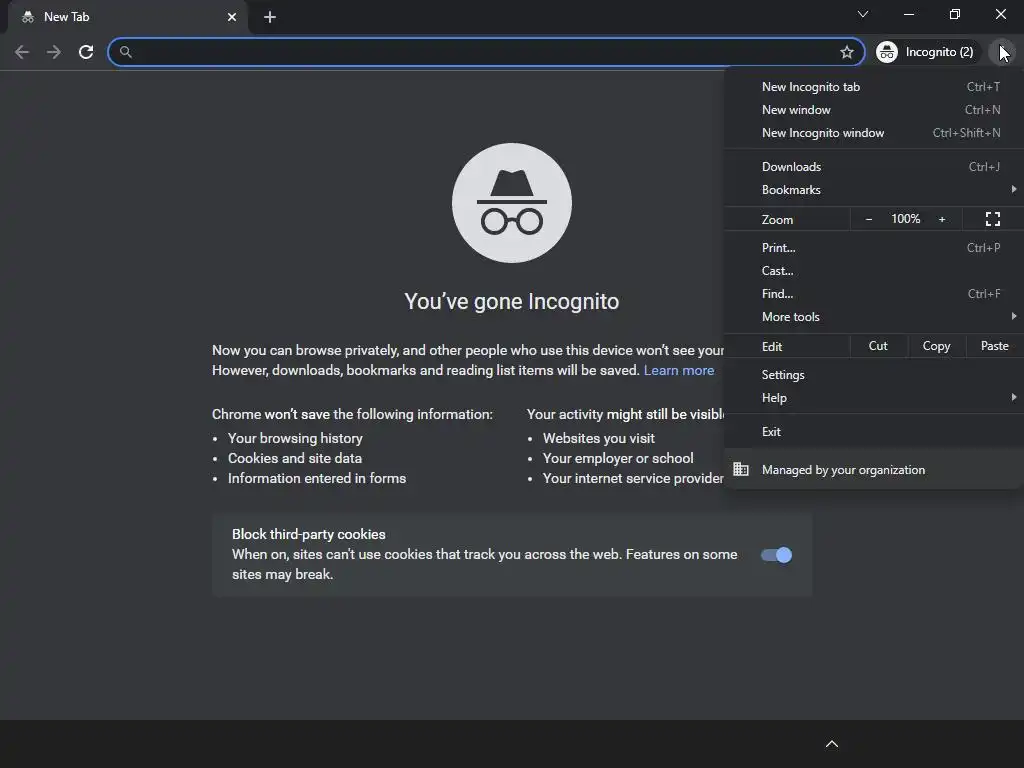
Task: Choose New Incognito window entry
Action: pos(874,133)
